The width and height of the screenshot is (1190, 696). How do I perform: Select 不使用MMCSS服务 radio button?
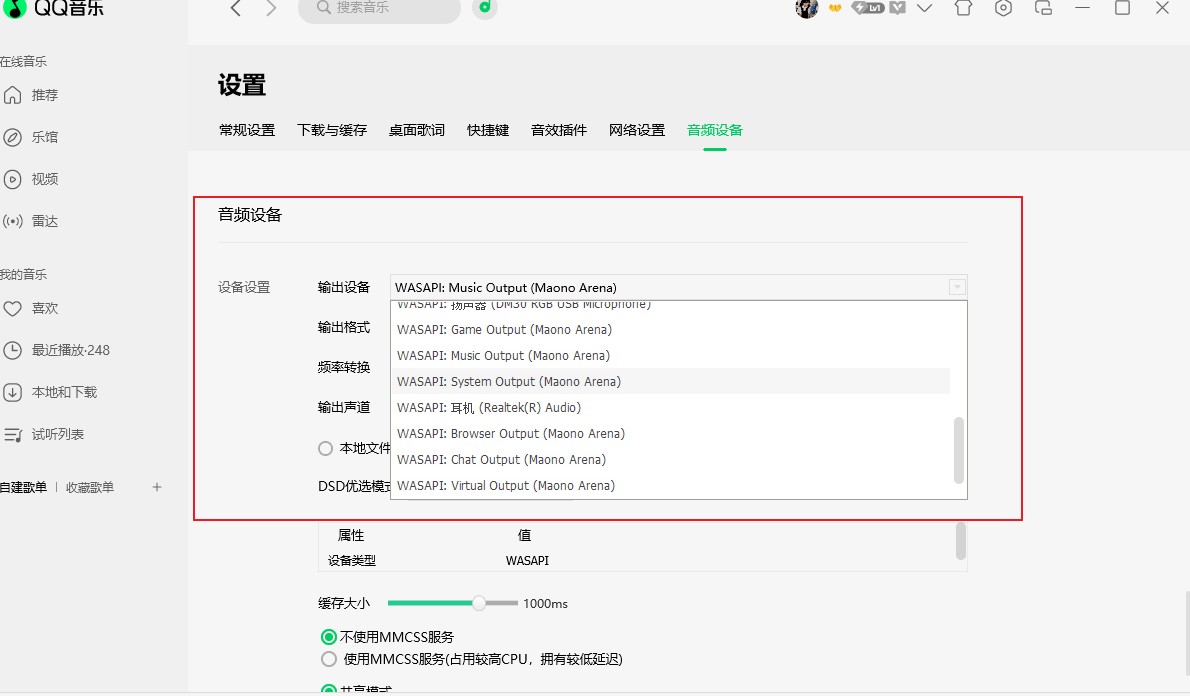(329, 637)
